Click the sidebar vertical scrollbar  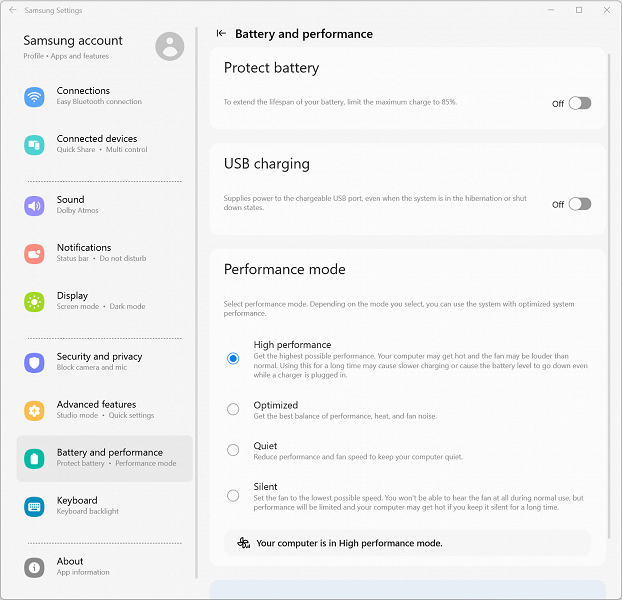[x=197, y=300]
